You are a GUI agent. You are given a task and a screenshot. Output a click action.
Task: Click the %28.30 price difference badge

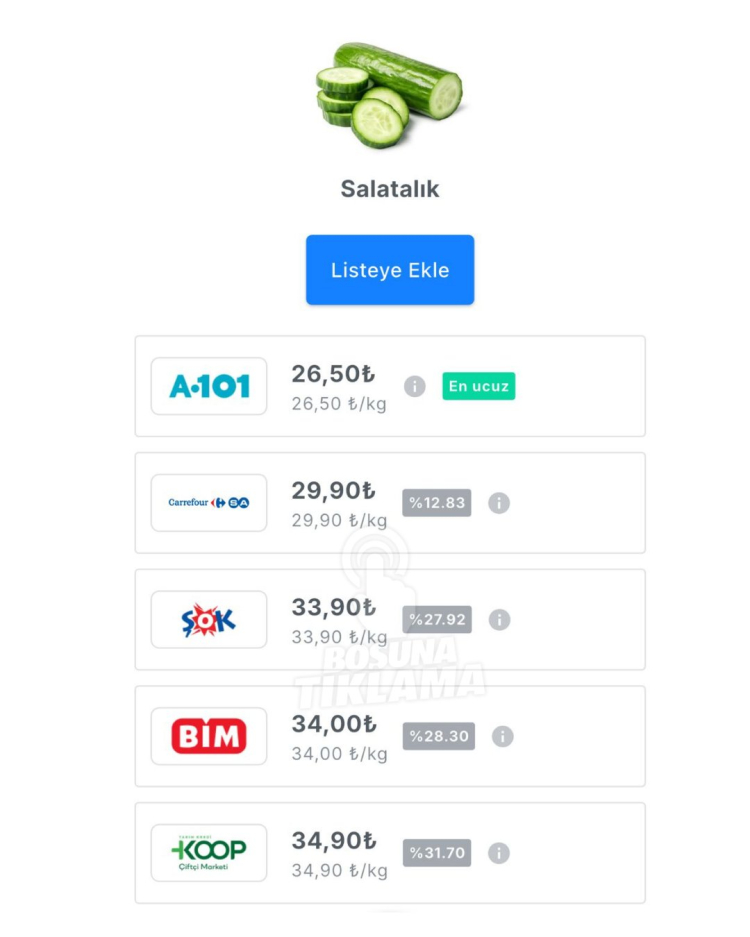point(439,737)
